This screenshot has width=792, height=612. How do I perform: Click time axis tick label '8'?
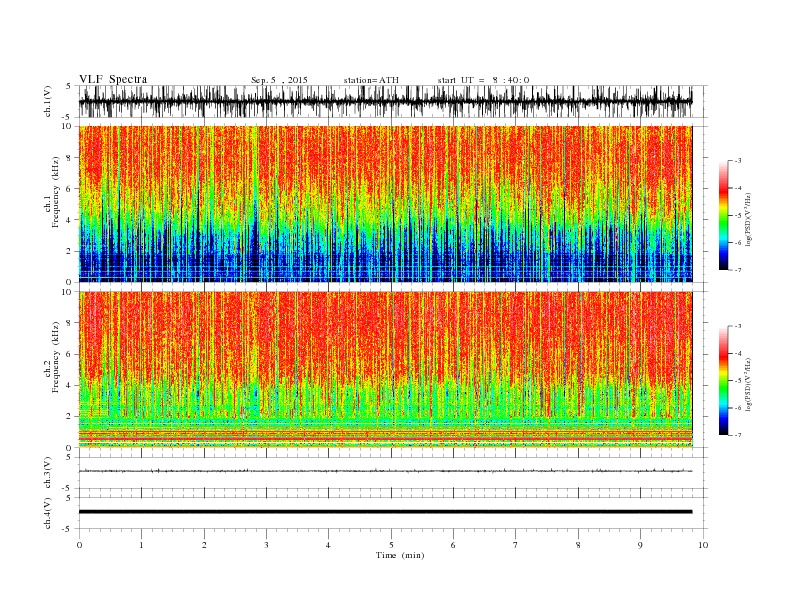pyautogui.click(x=578, y=545)
